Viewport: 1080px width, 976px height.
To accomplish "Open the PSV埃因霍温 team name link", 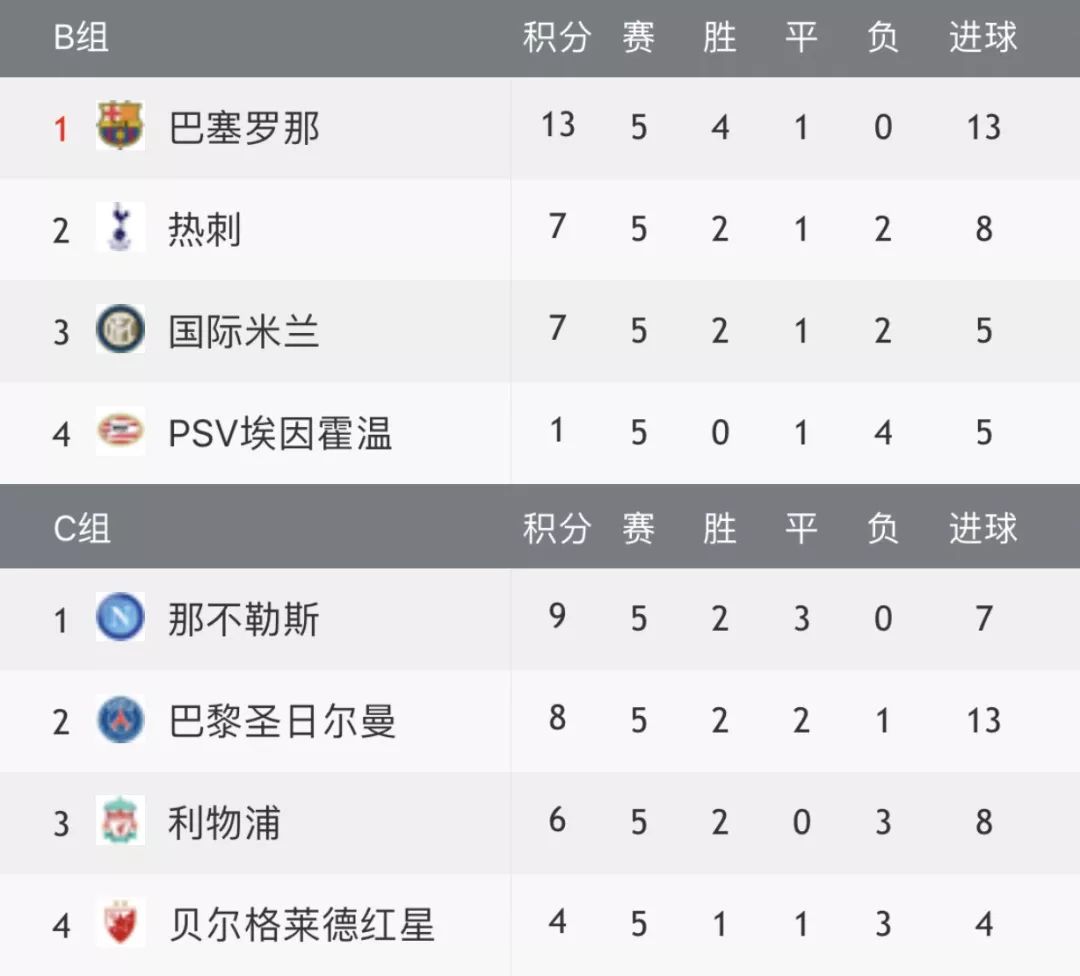I will click(x=280, y=433).
